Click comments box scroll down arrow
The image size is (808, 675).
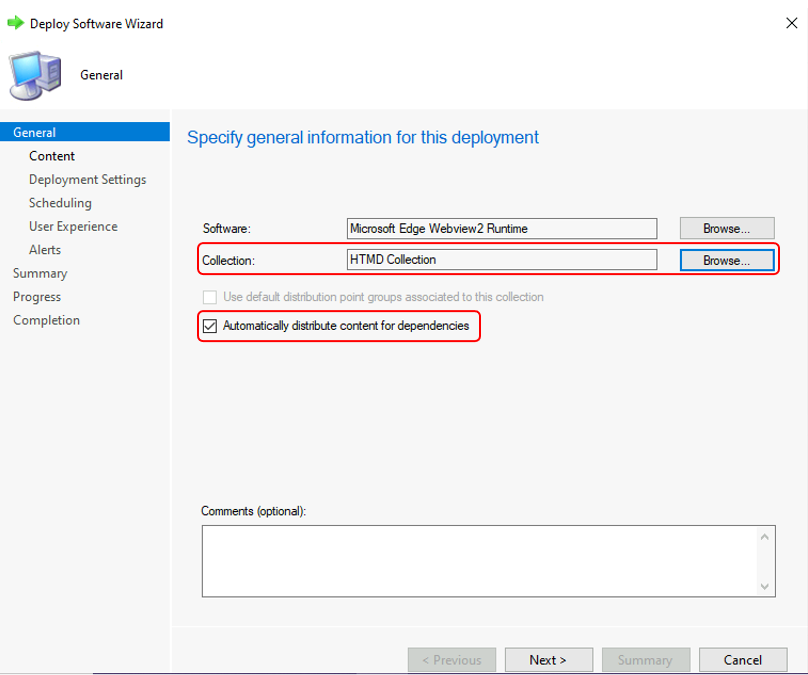pos(765,586)
